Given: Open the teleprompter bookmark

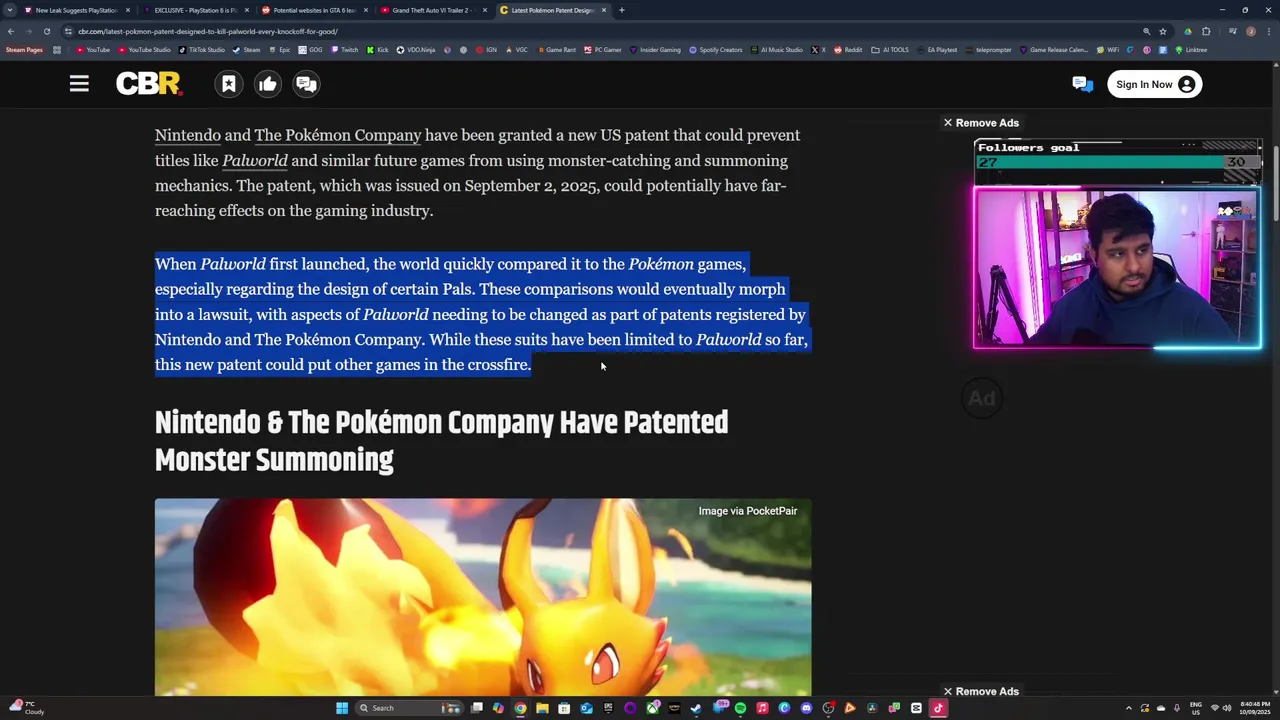Looking at the screenshot, I should coord(988,50).
